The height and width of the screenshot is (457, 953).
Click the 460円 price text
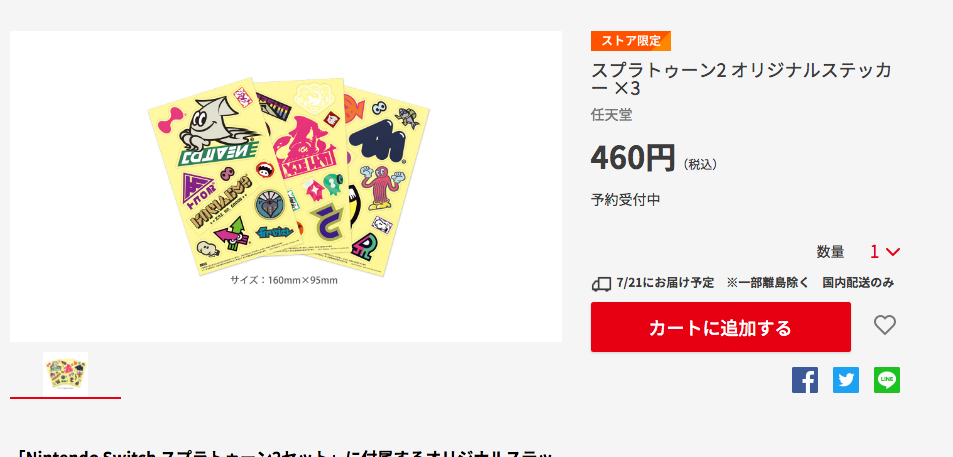pyautogui.click(x=633, y=158)
